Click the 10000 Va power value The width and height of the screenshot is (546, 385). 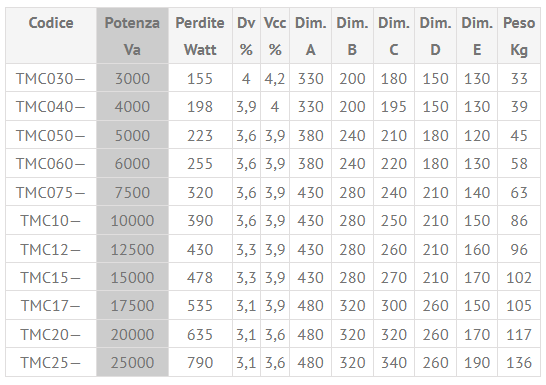pyautogui.click(x=132, y=220)
